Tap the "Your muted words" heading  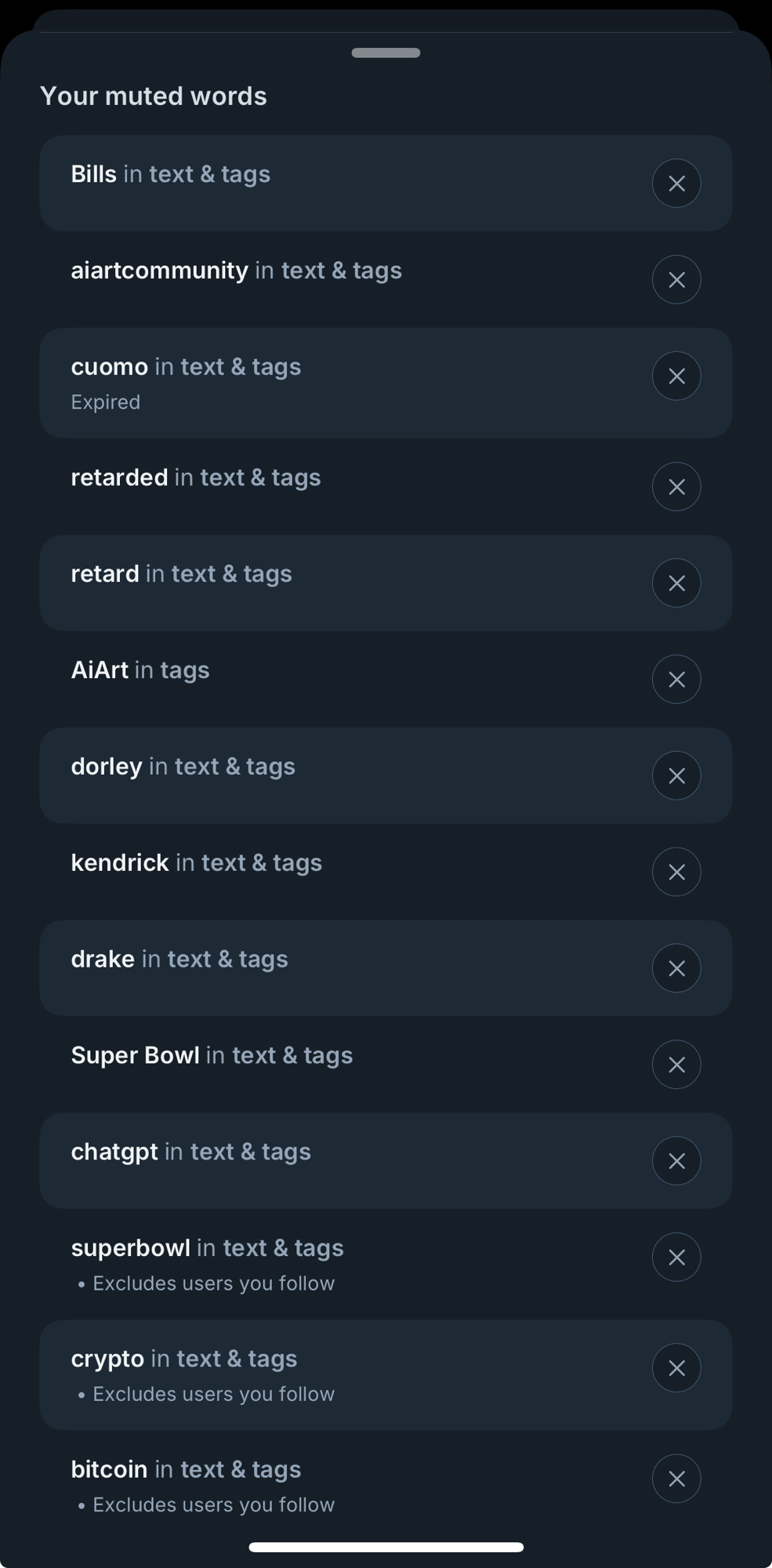point(154,96)
